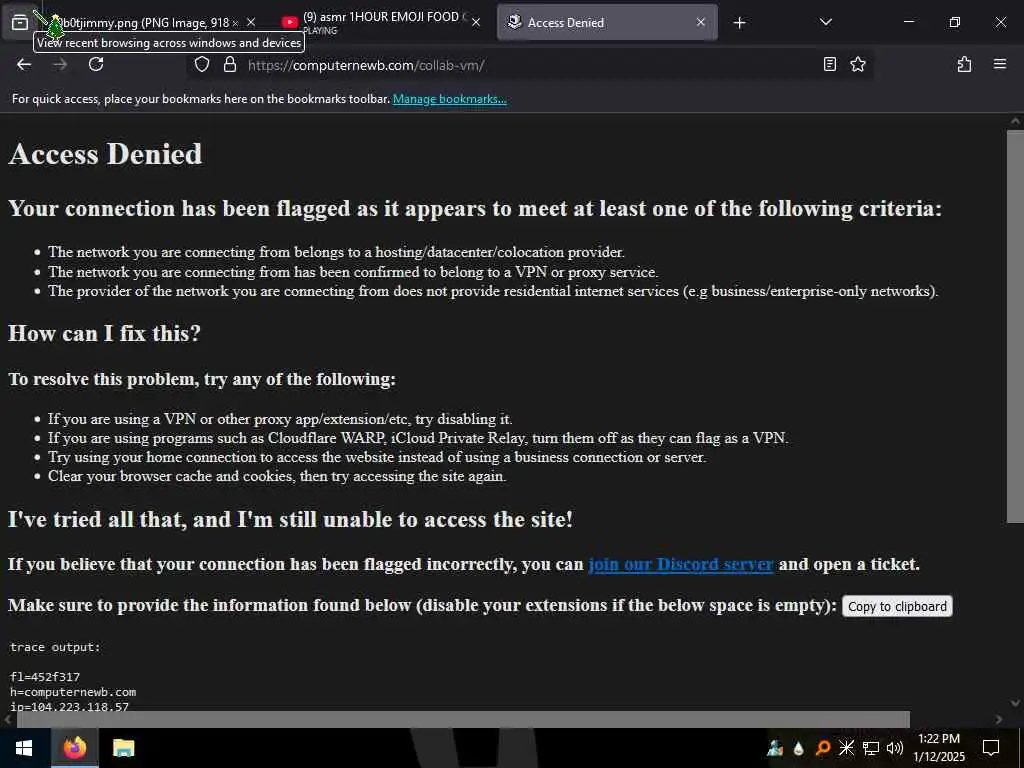Image resolution: width=1024 pixels, height=768 pixels.
Task: Go forward one page
Action: click(60, 65)
